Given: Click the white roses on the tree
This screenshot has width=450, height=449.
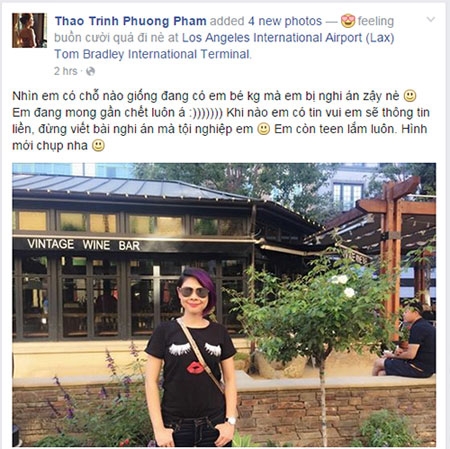Looking at the screenshot, I should pyautogui.click(x=343, y=286).
